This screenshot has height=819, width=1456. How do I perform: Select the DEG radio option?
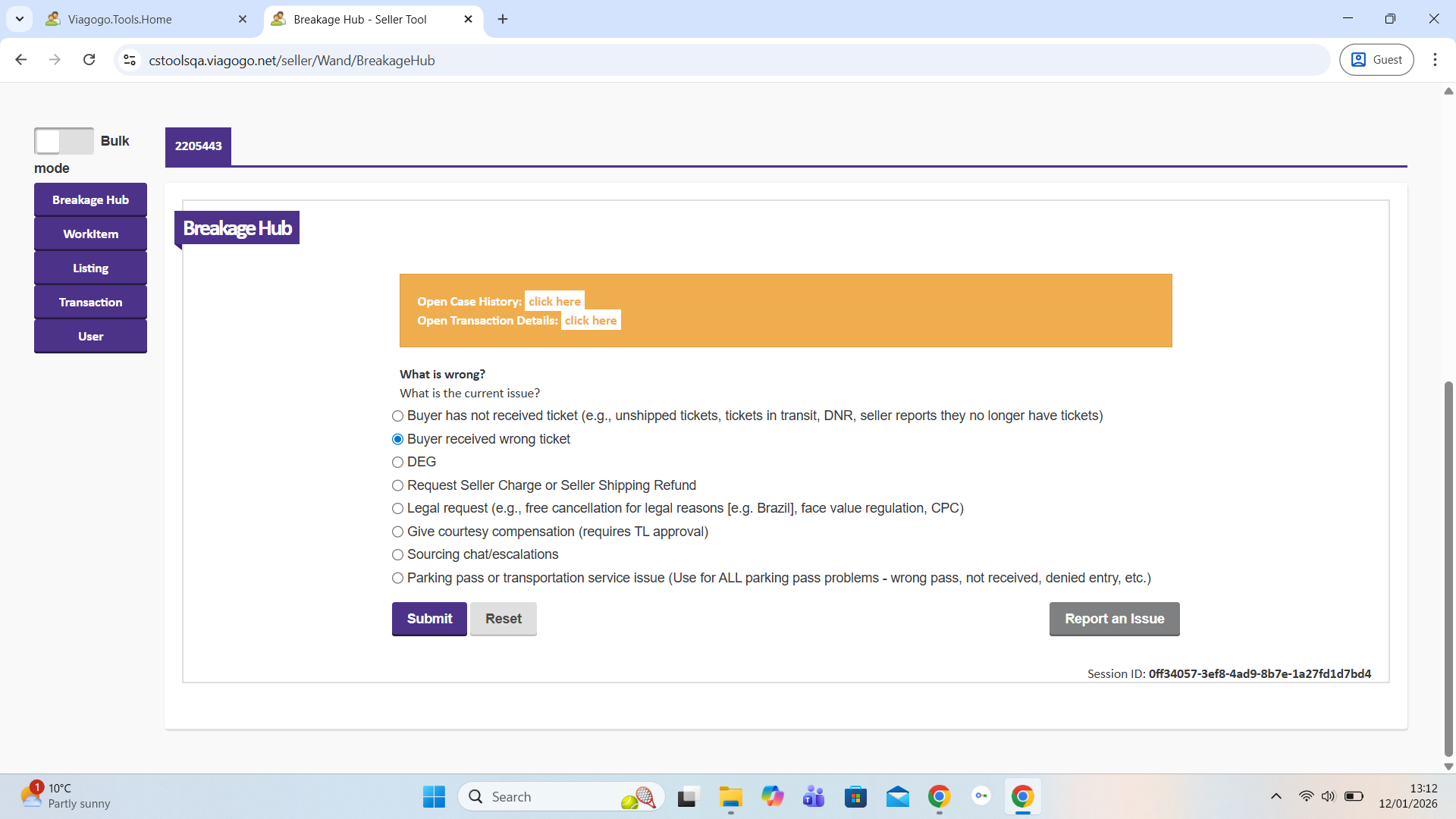pyautogui.click(x=397, y=463)
